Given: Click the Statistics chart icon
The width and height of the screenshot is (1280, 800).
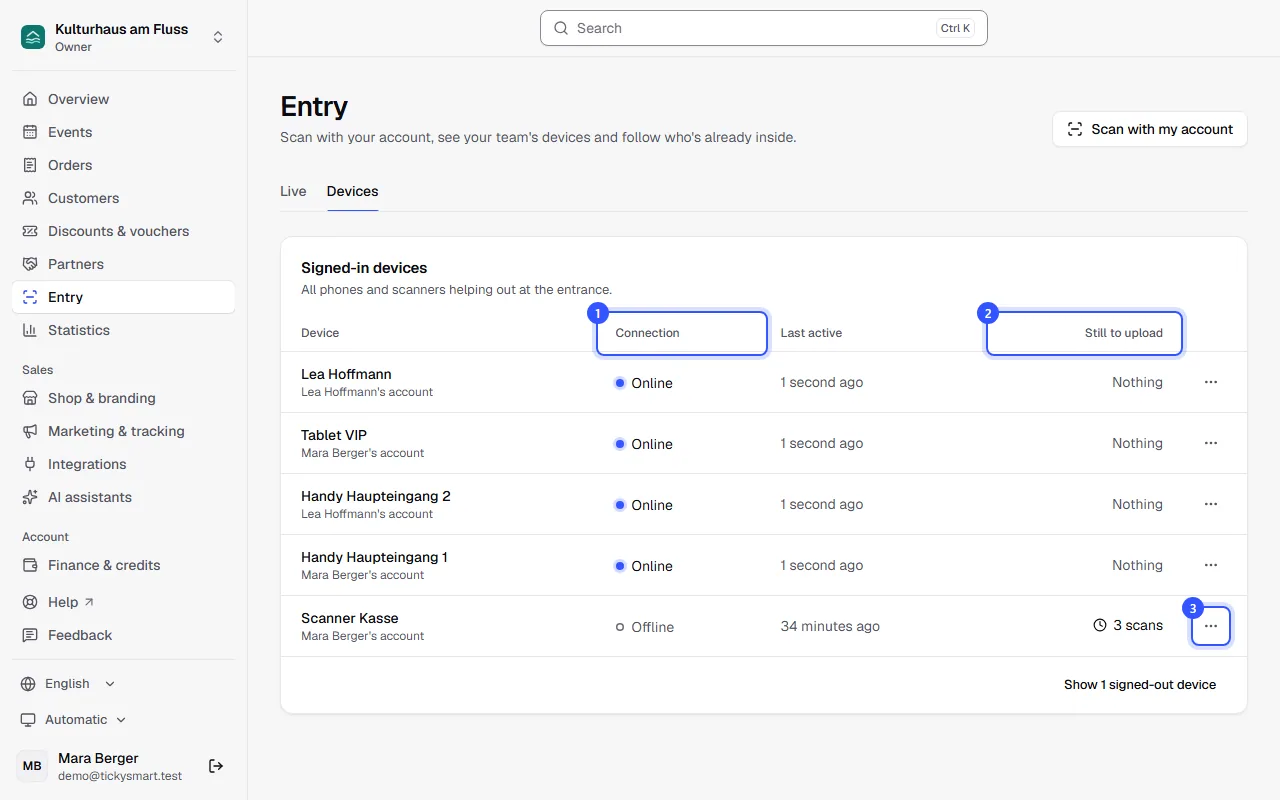Looking at the screenshot, I should pyautogui.click(x=30, y=330).
